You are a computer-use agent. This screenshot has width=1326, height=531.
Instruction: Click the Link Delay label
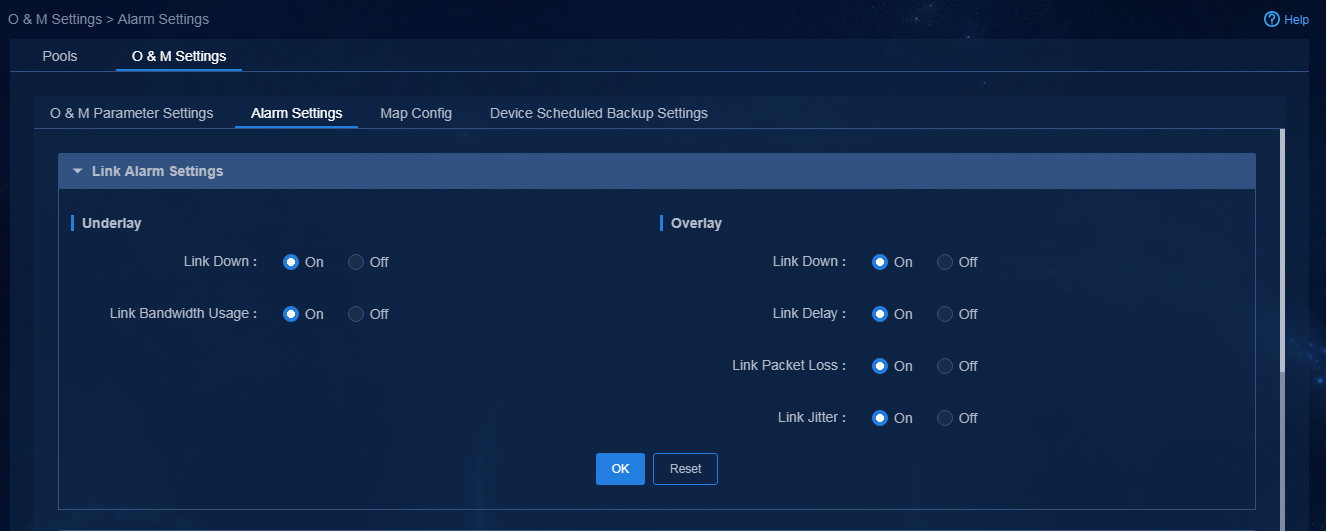coord(810,313)
